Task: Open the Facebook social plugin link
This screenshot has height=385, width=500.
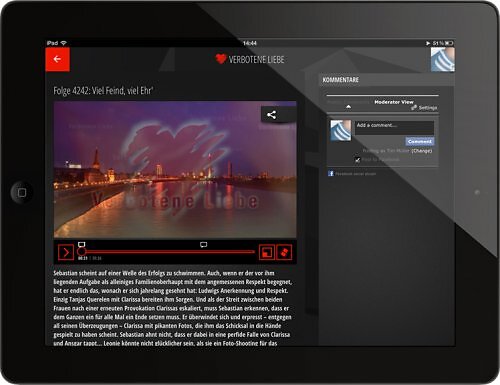Action: point(352,174)
